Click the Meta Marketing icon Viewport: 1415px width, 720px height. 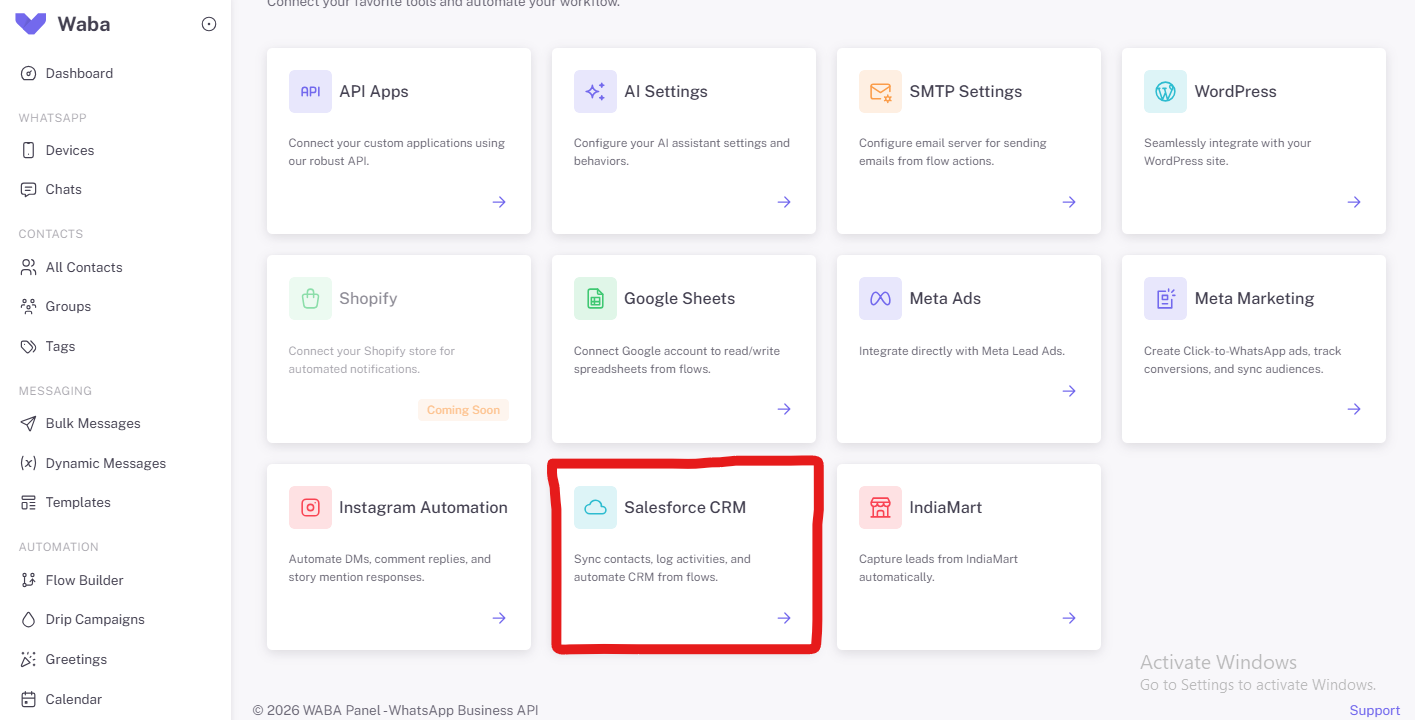click(1165, 298)
